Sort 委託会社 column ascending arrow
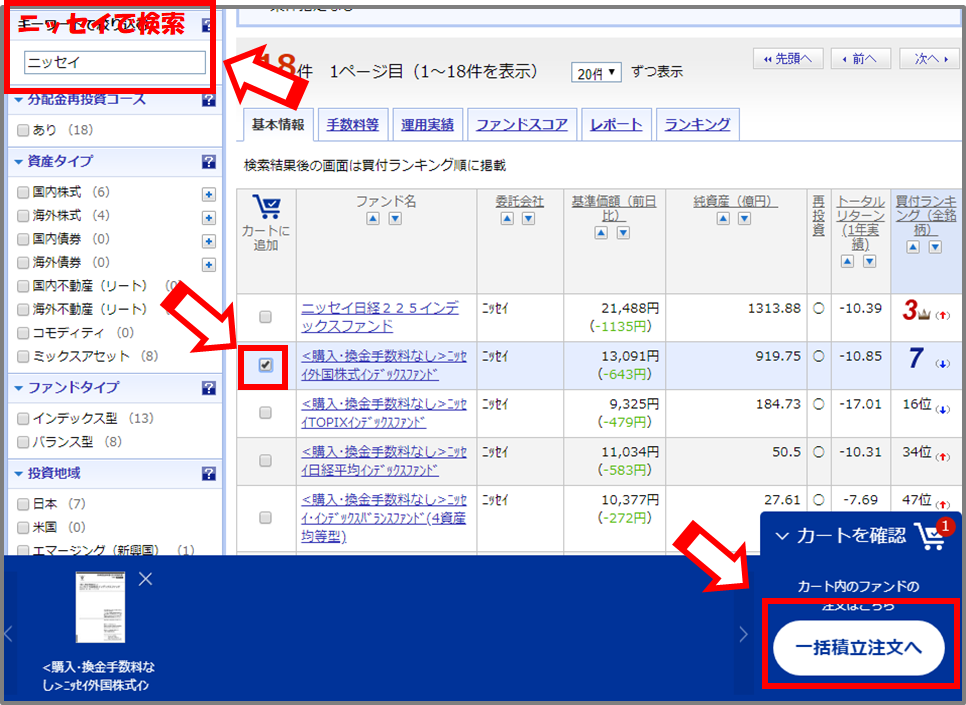The height and width of the screenshot is (705, 966). pos(507,219)
